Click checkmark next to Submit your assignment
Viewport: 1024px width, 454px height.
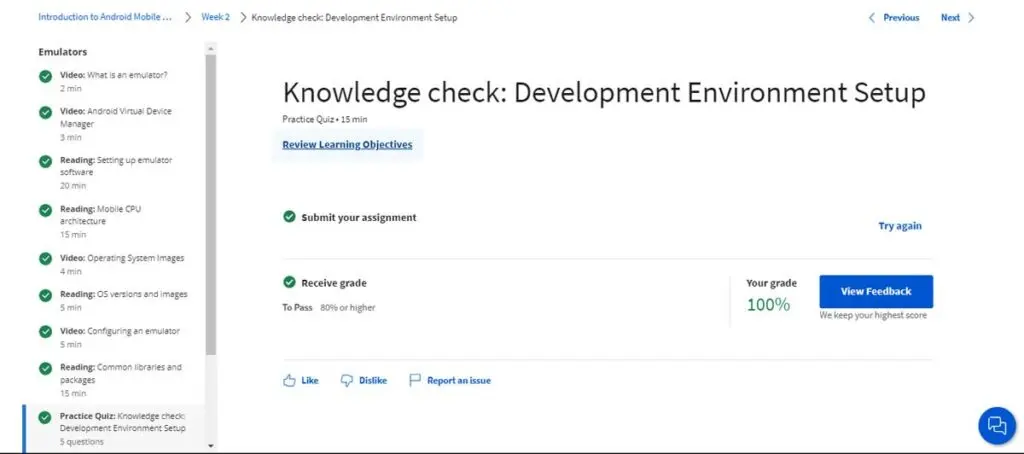click(289, 216)
